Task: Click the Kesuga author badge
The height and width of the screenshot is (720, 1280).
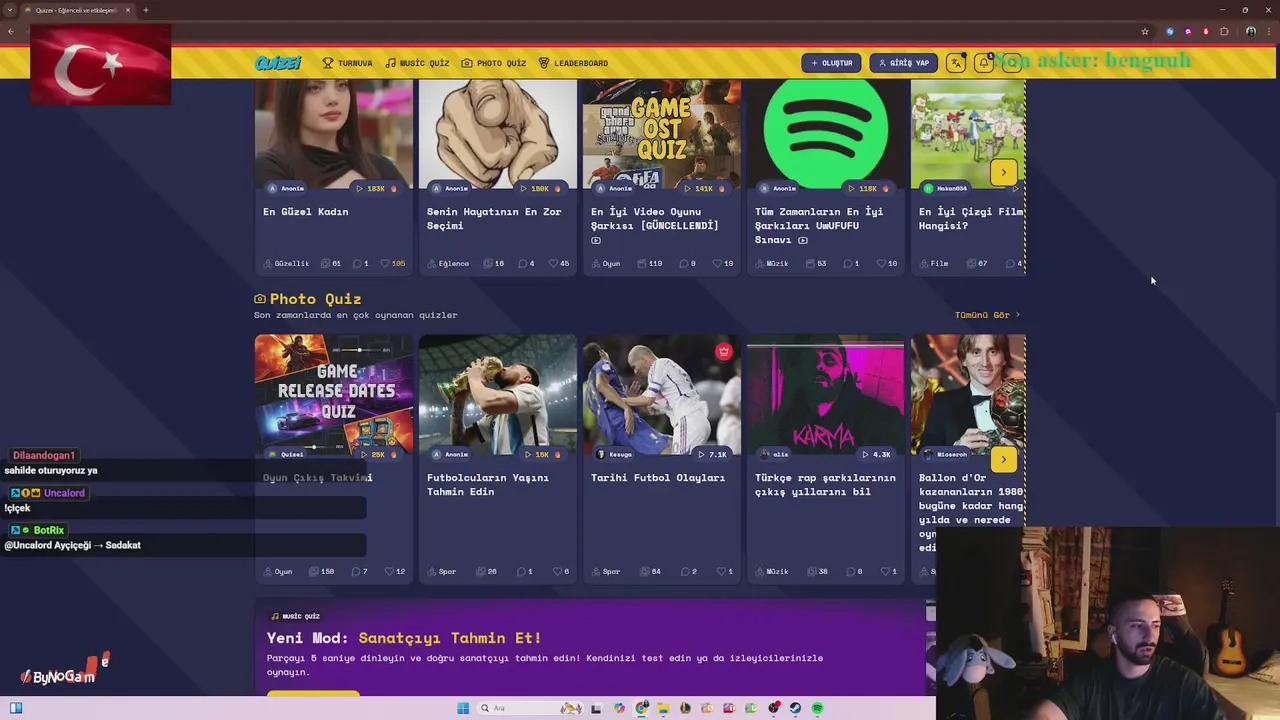Action: (x=614, y=455)
